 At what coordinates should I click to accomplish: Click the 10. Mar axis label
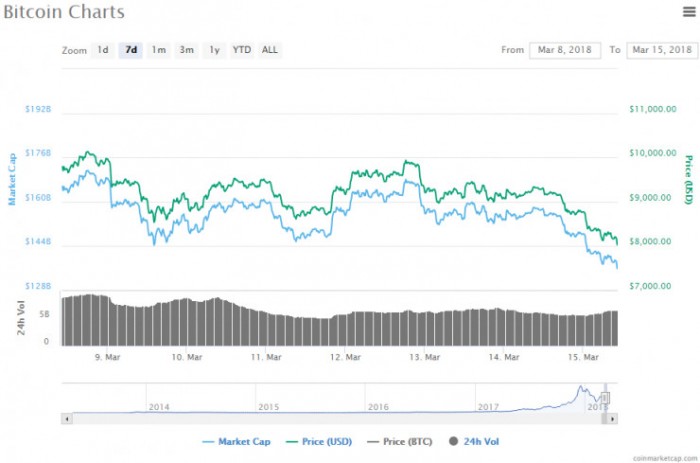click(x=187, y=357)
